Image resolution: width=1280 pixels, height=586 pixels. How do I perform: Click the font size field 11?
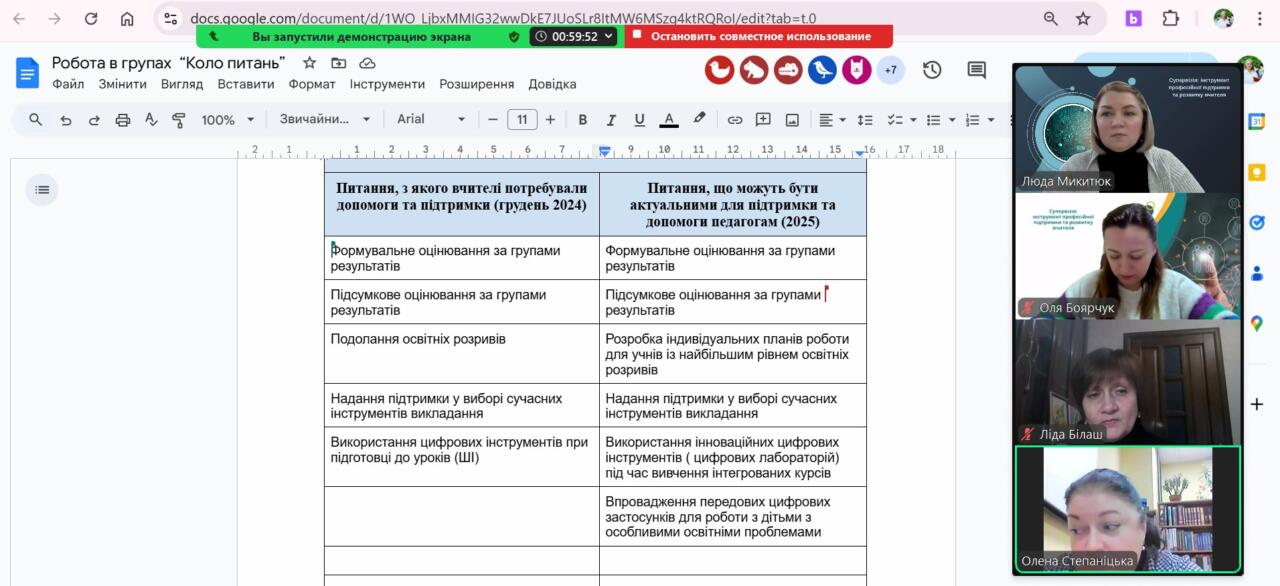522,120
